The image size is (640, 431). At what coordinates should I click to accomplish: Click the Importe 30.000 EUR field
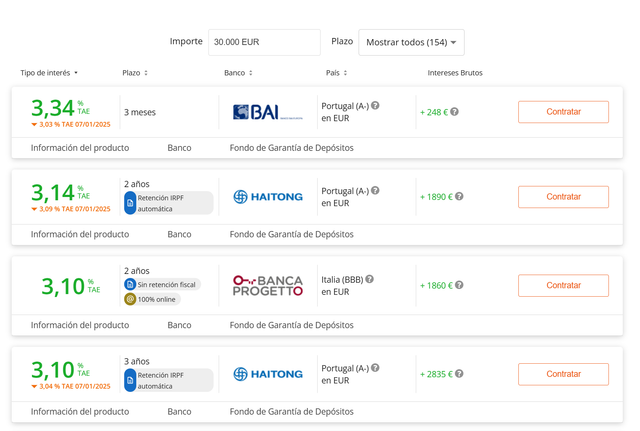coord(264,42)
